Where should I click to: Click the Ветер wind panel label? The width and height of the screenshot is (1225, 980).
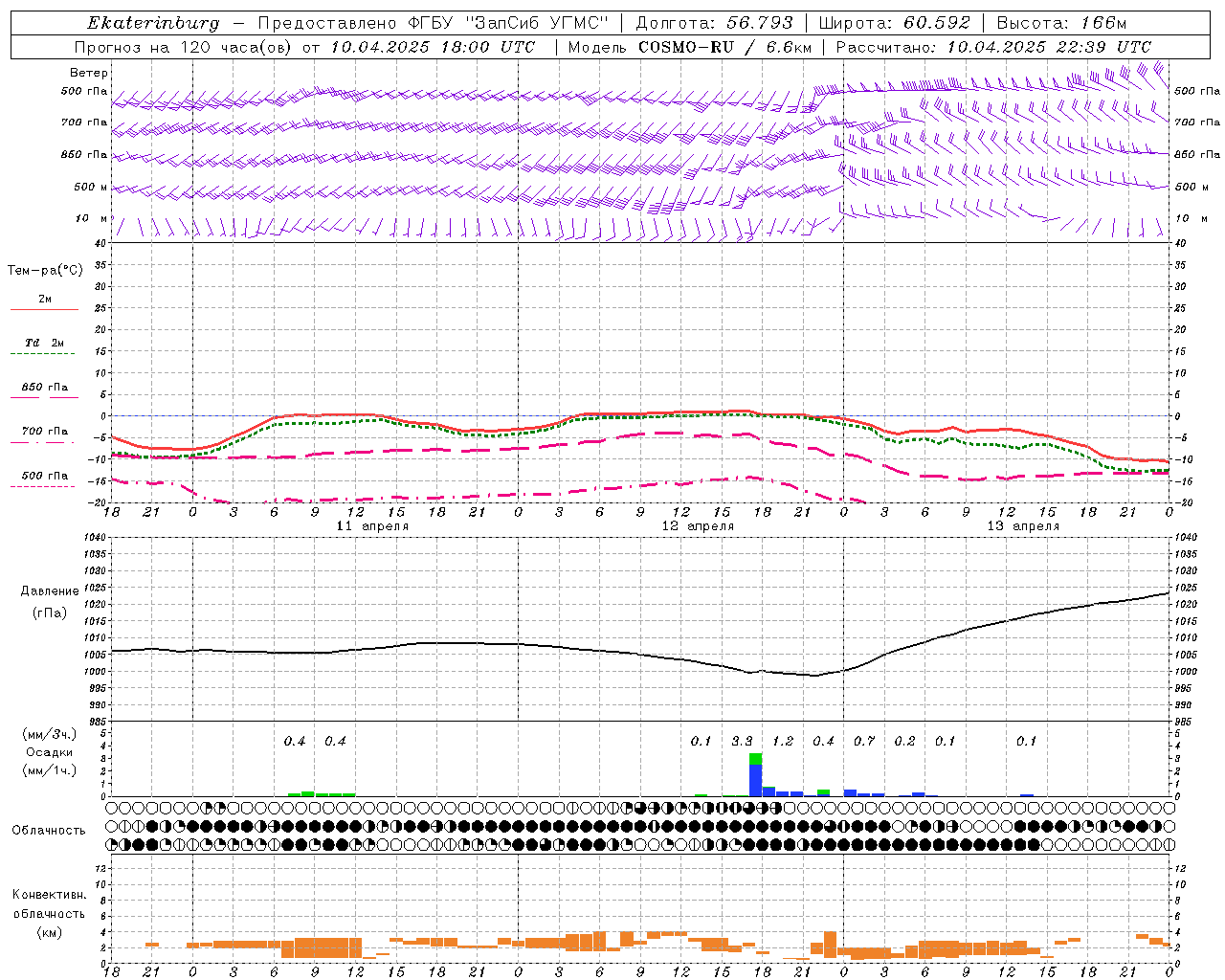(x=89, y=73)
